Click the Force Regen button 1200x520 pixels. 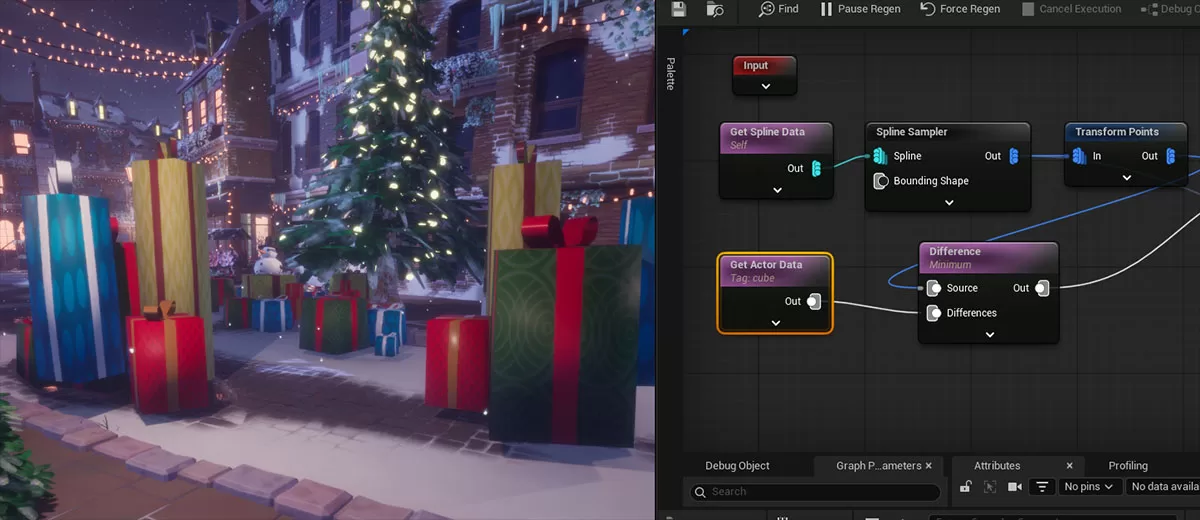coord(959,9)
